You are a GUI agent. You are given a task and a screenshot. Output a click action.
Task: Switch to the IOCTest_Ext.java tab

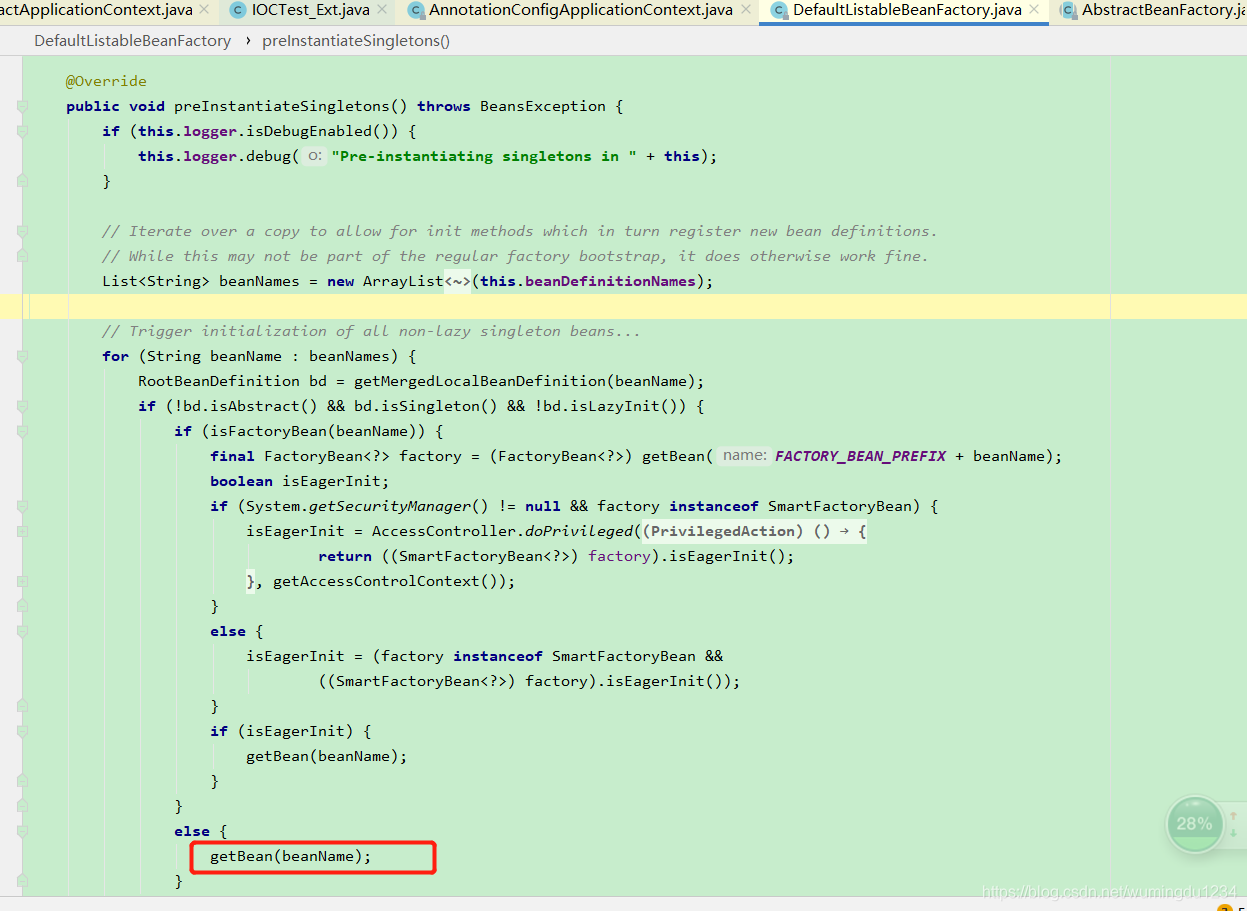click(311, 10)
